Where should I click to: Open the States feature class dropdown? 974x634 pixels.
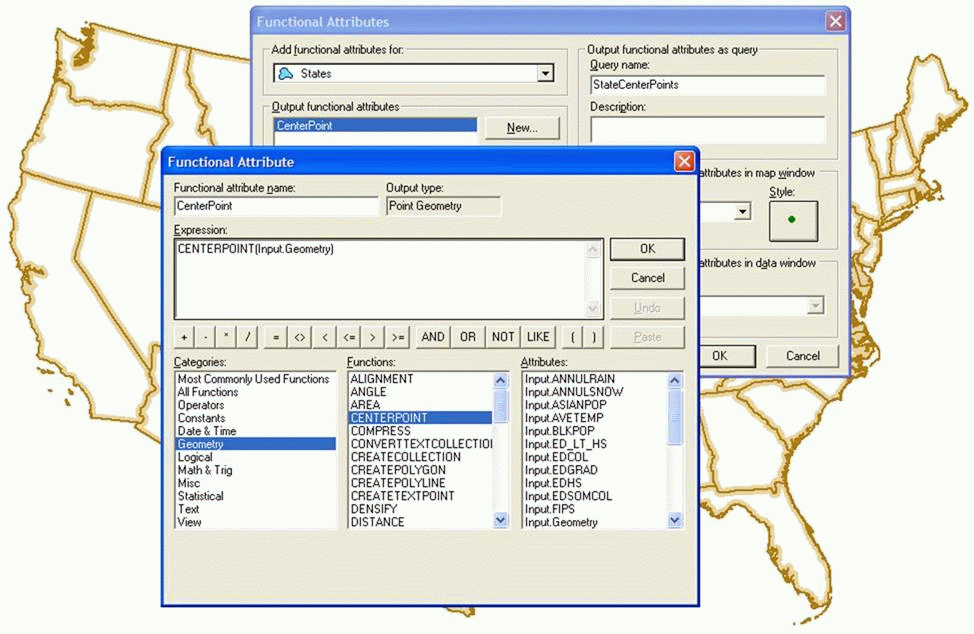545,74
